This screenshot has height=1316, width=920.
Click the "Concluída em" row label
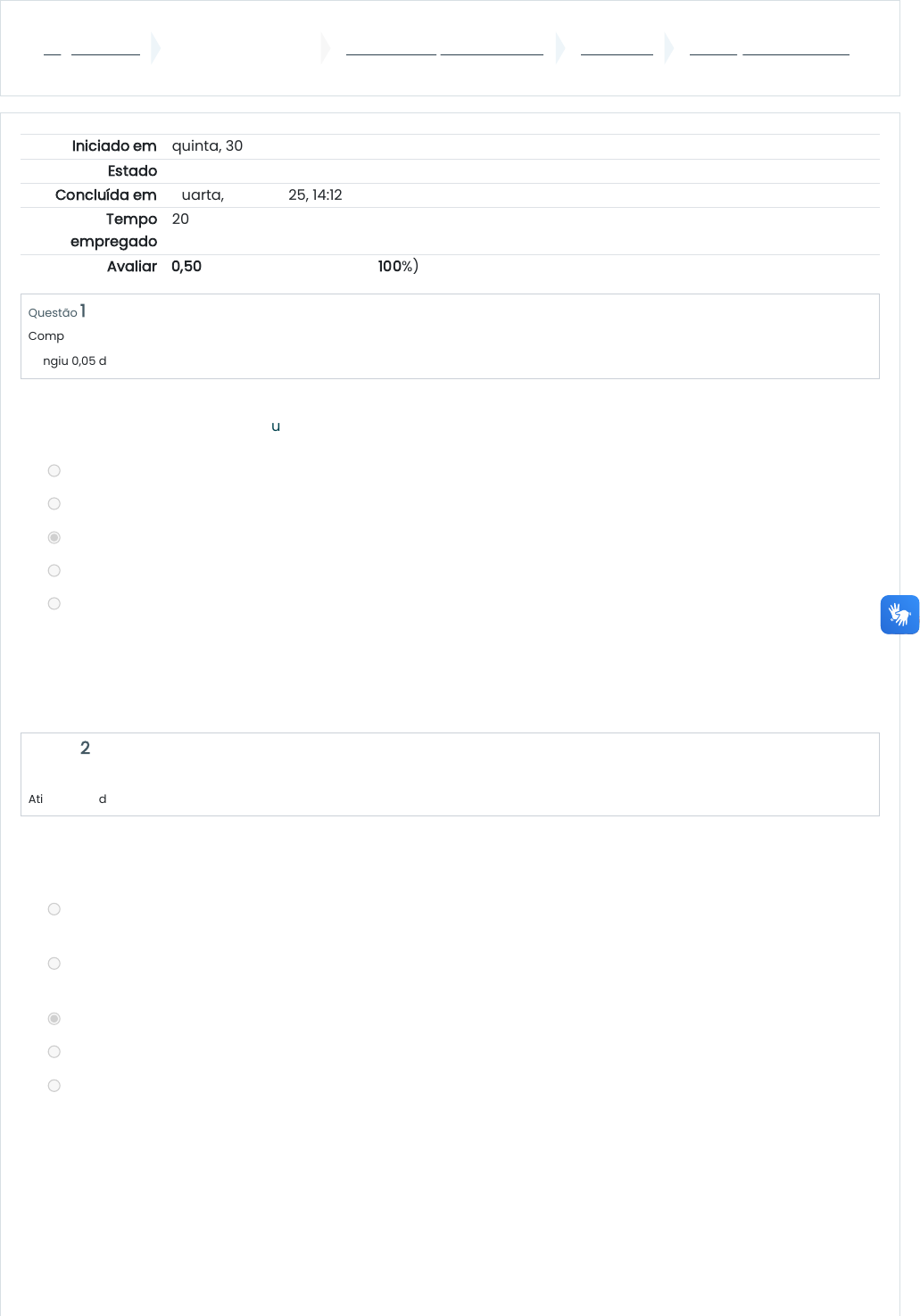(105, 195)
